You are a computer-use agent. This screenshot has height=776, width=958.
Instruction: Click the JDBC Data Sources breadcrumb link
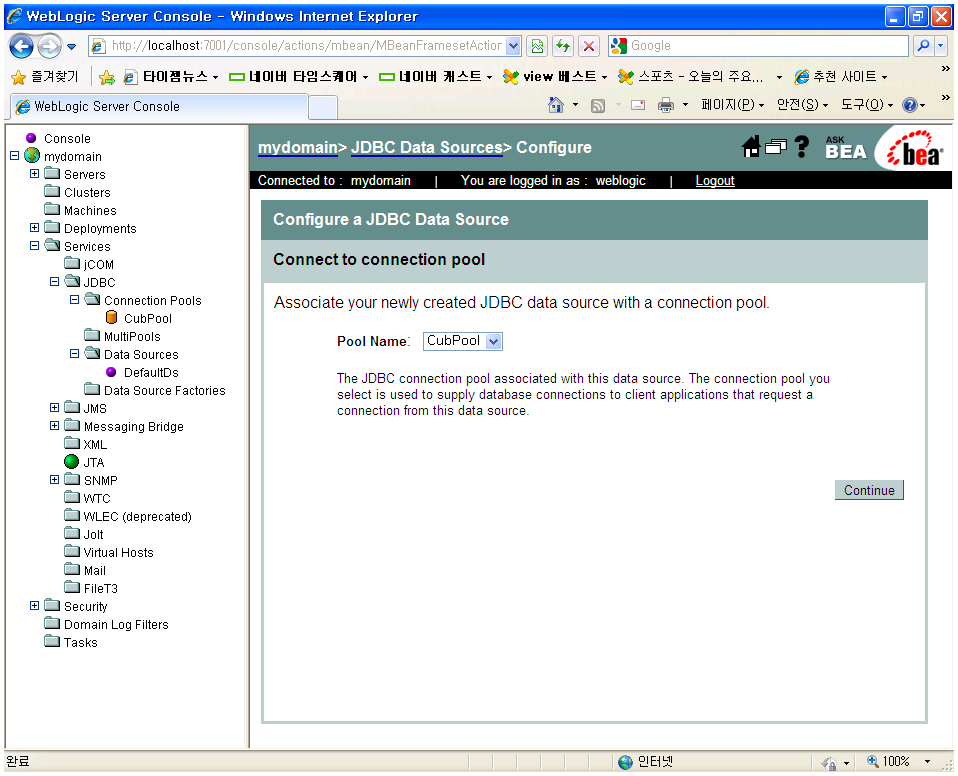[426, 147]
